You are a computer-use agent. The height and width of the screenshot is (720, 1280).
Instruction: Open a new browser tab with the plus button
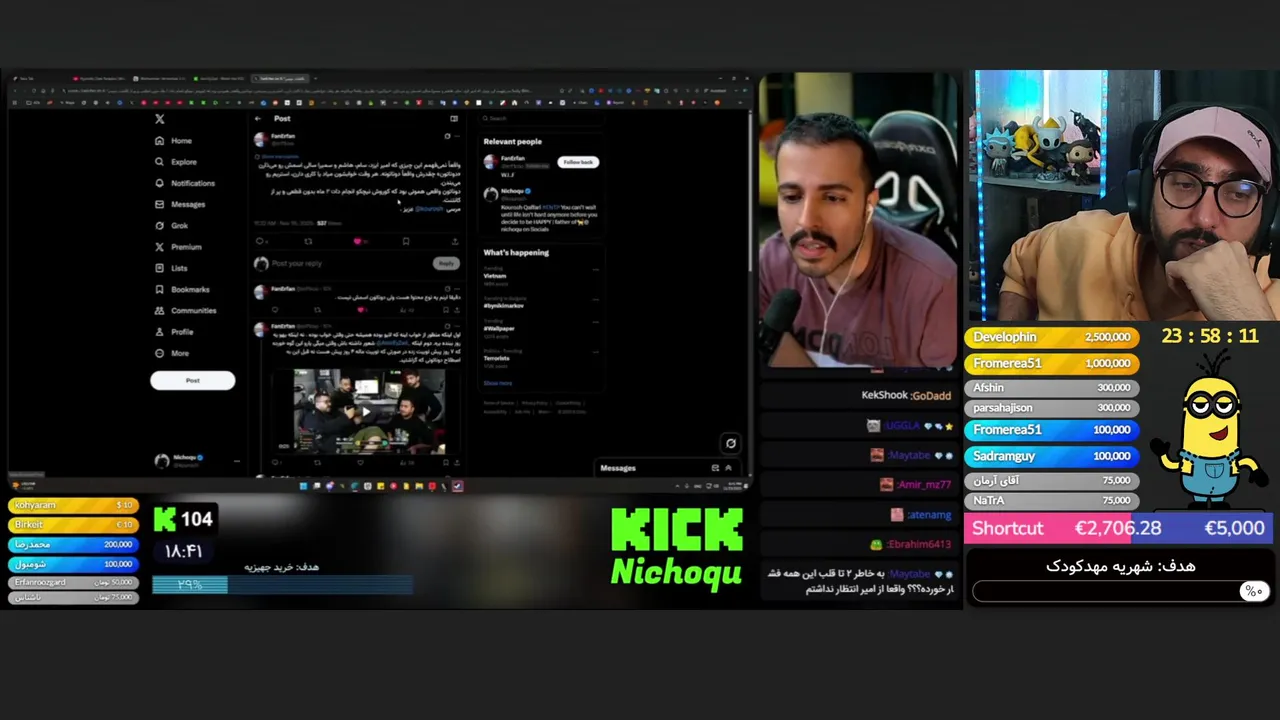click(x=318, y=78)
